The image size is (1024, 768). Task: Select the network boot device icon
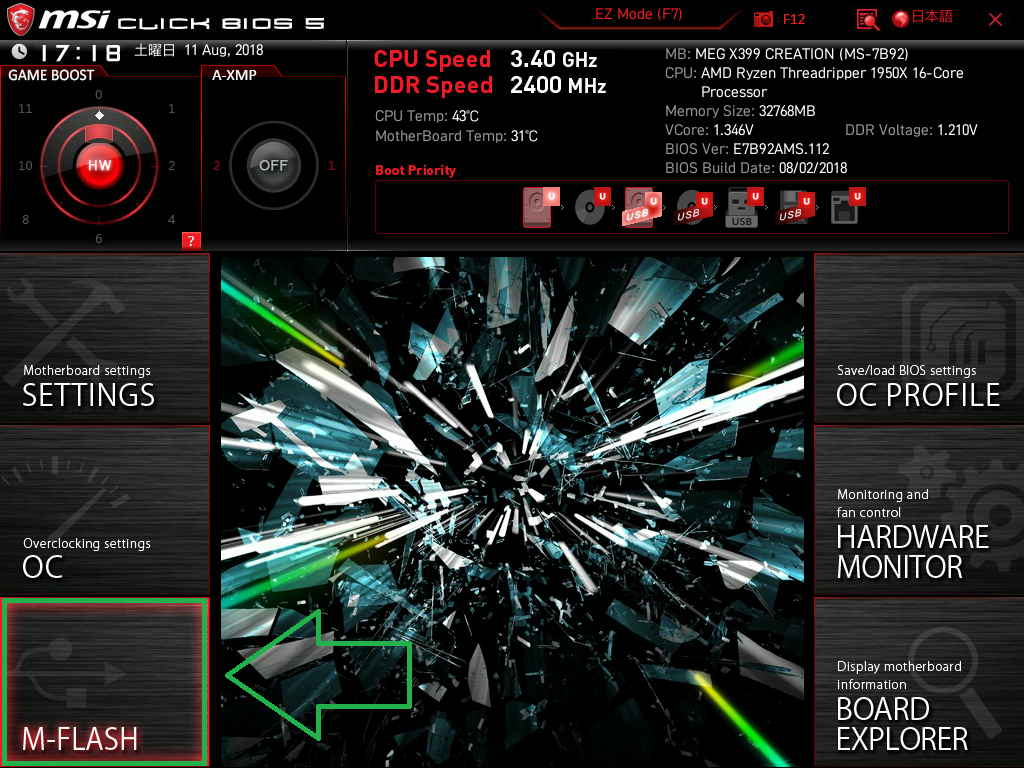[x=847, y=207]
